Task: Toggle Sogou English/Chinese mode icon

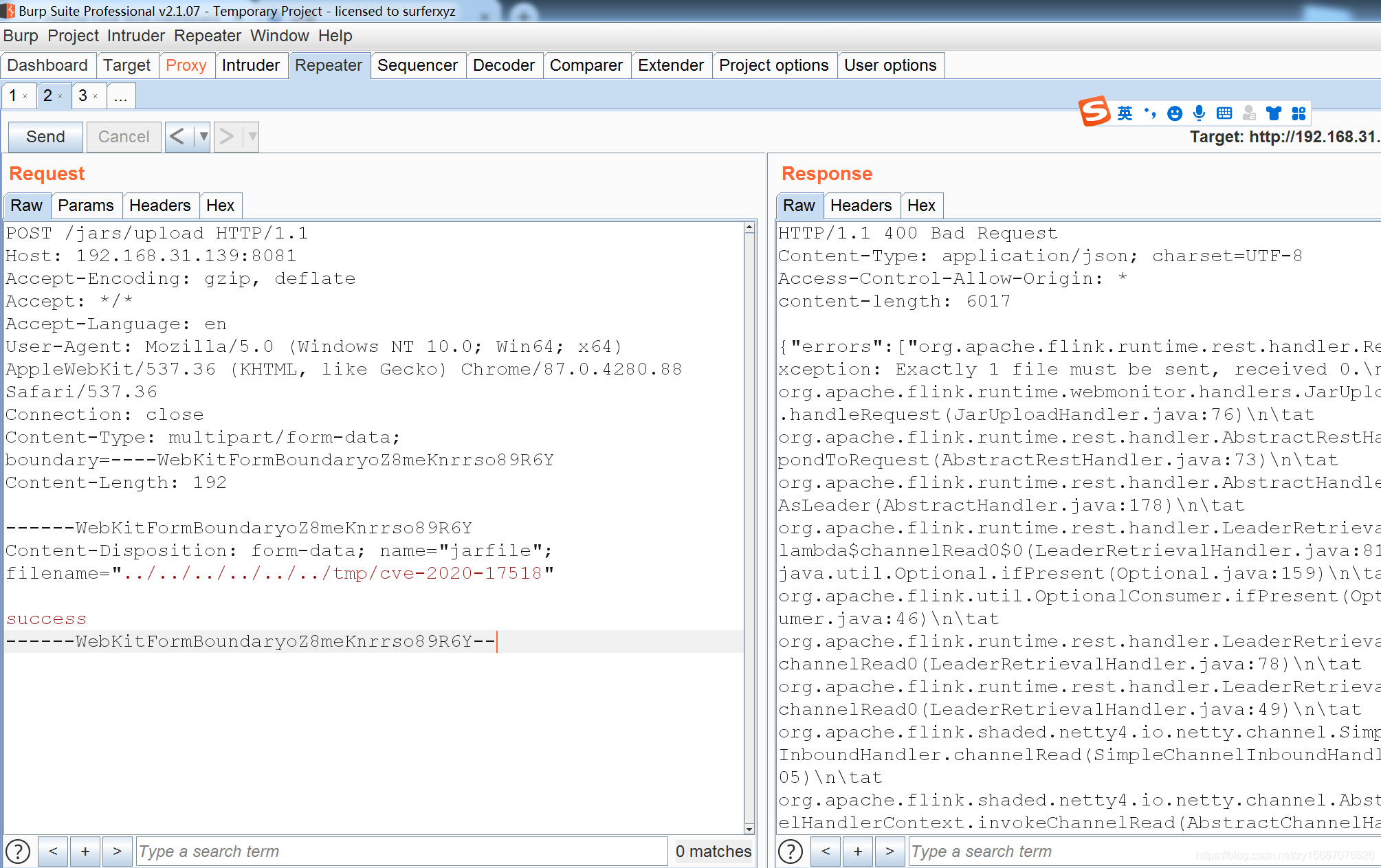Action: click(x=1125, y=113)
